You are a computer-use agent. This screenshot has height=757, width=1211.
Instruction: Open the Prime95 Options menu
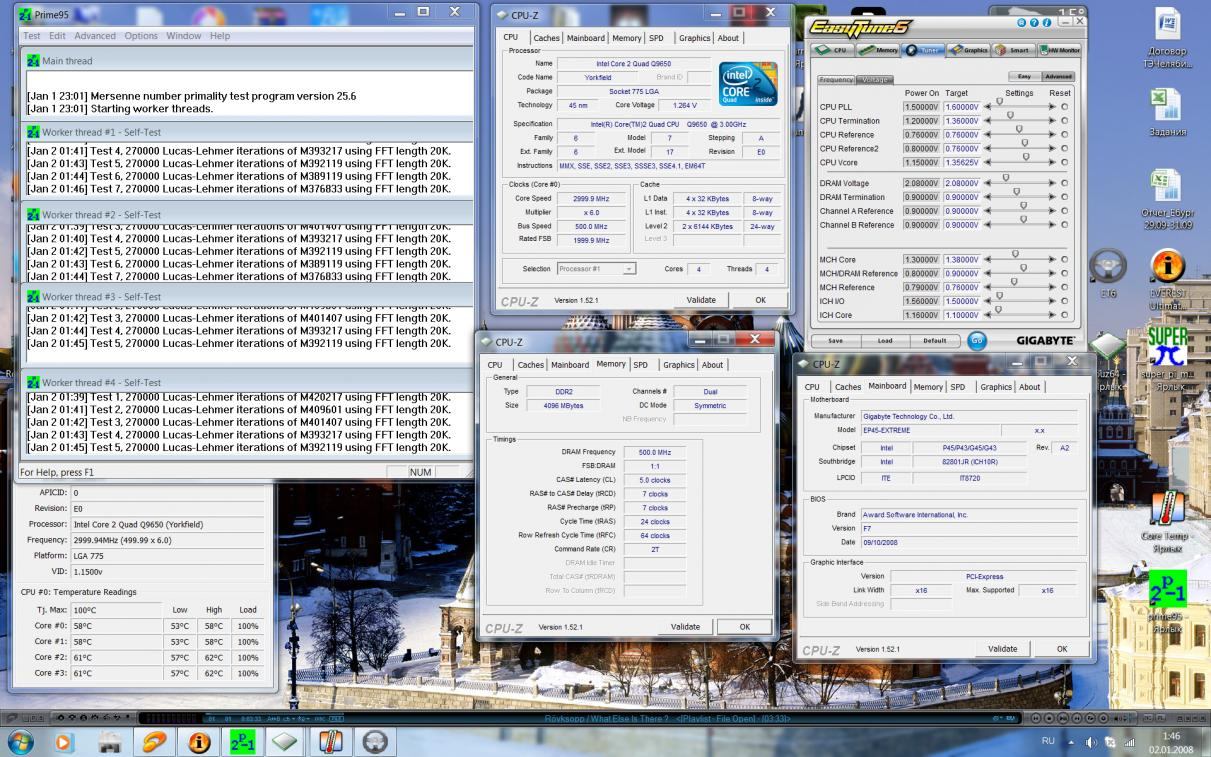click(x=141, y=36)
